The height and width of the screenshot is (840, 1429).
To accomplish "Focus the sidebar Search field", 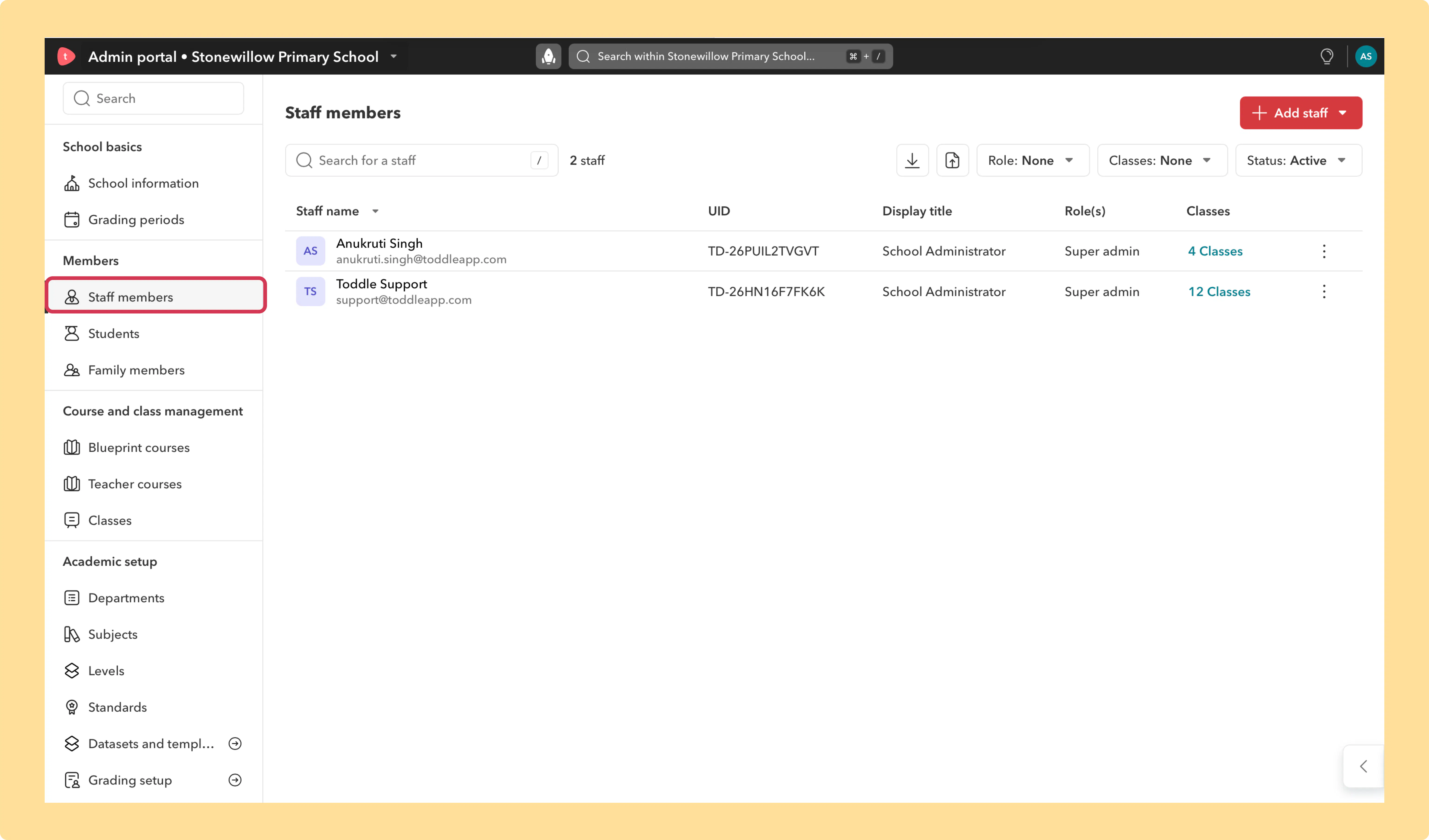I will click(x=153, y=98).
